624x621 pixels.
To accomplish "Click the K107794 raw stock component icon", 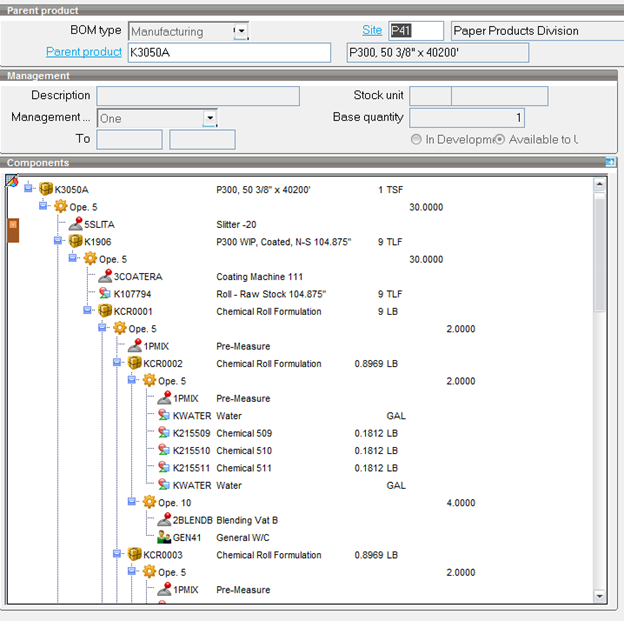I will 104,294.
